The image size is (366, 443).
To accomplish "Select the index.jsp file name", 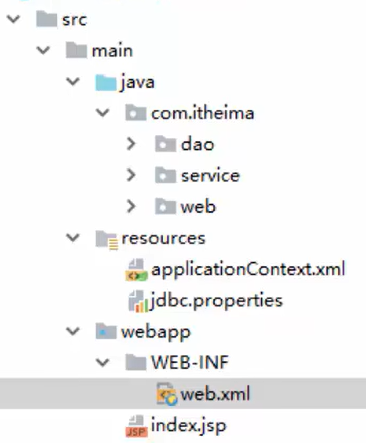I will tap(189, 426).
